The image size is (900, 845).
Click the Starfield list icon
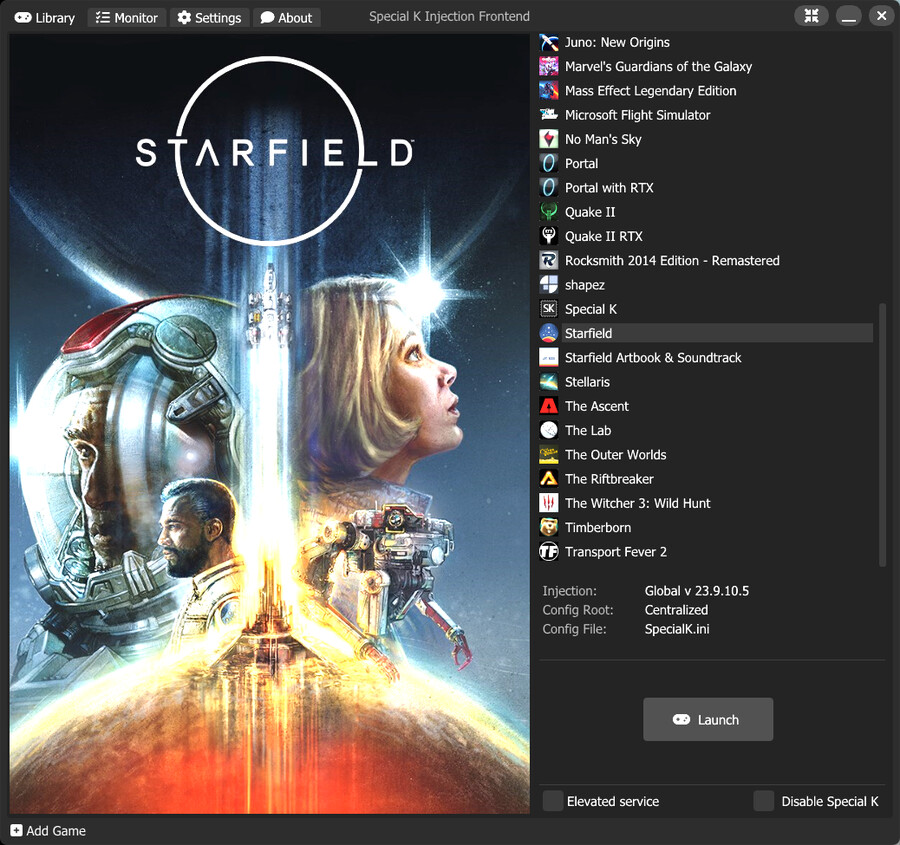[x=549, y=334]
